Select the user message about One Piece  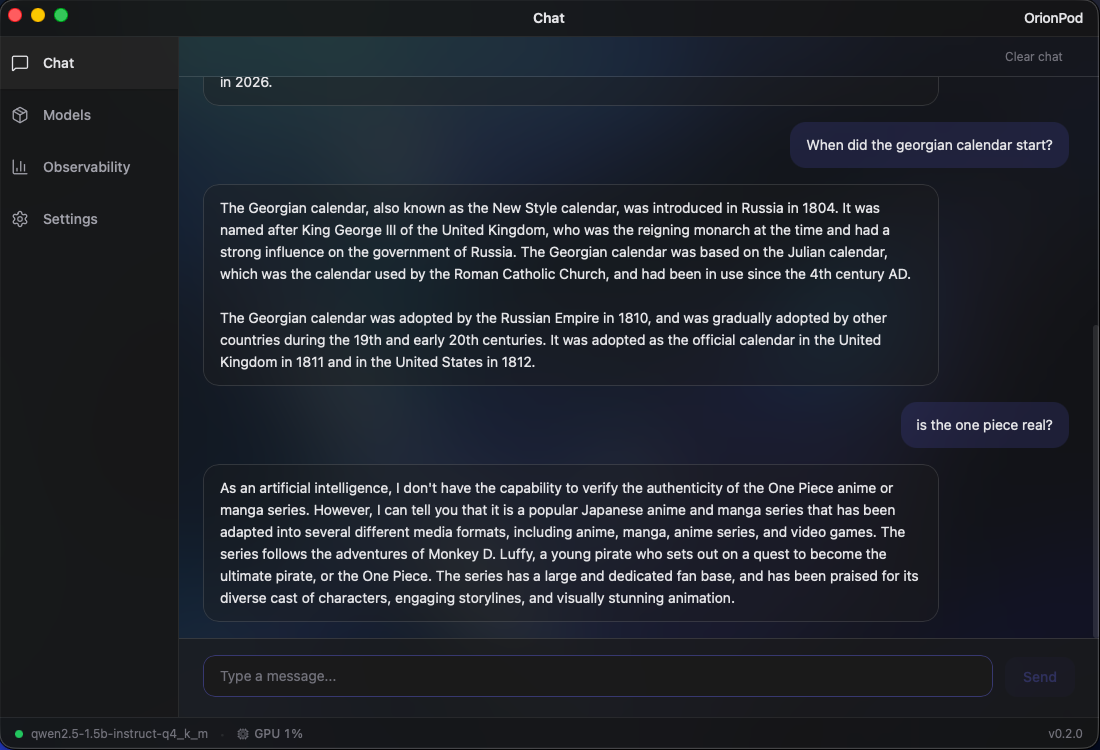984,425
